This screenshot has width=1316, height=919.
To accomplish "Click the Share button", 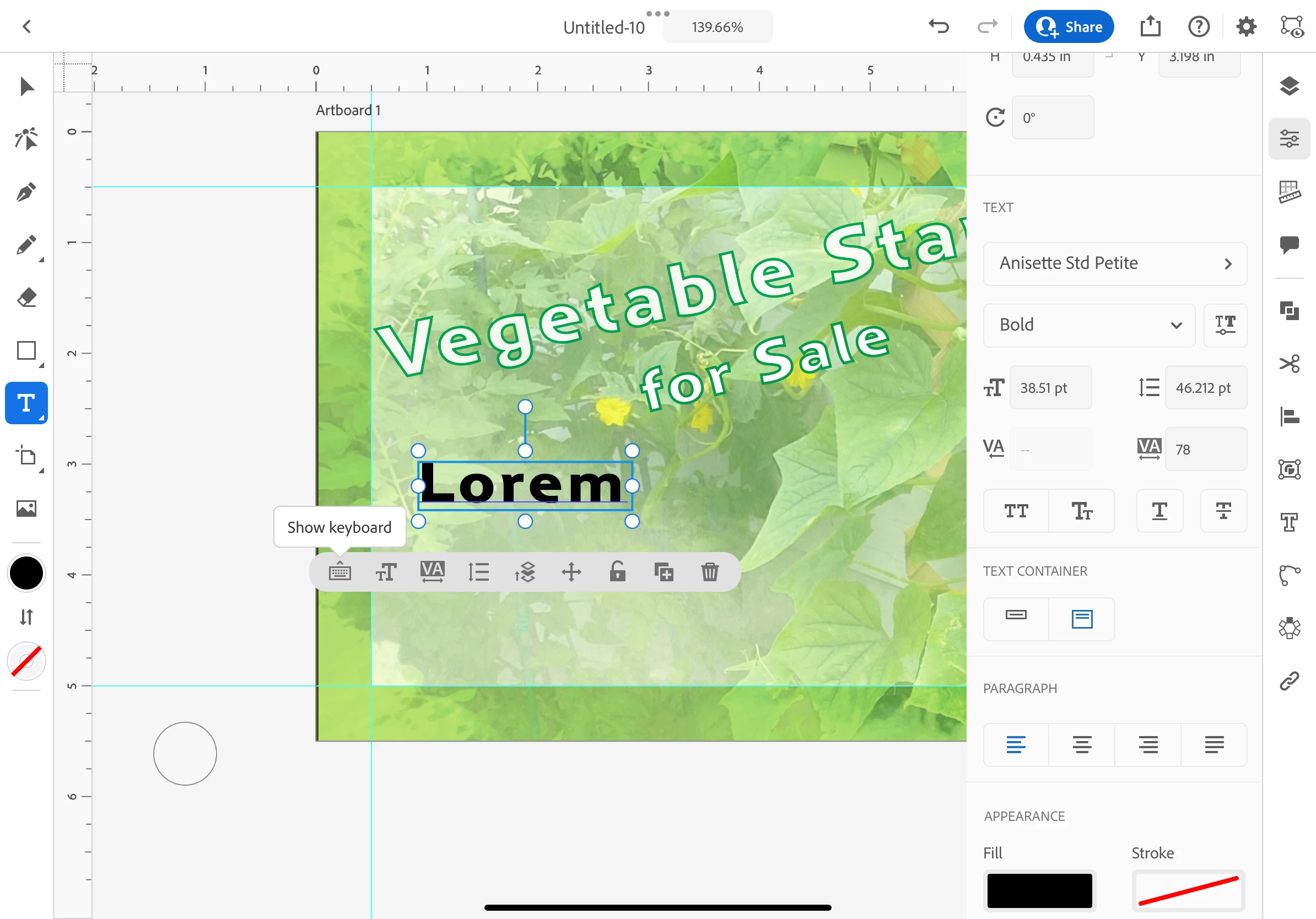I will (x=1069, y=27).
